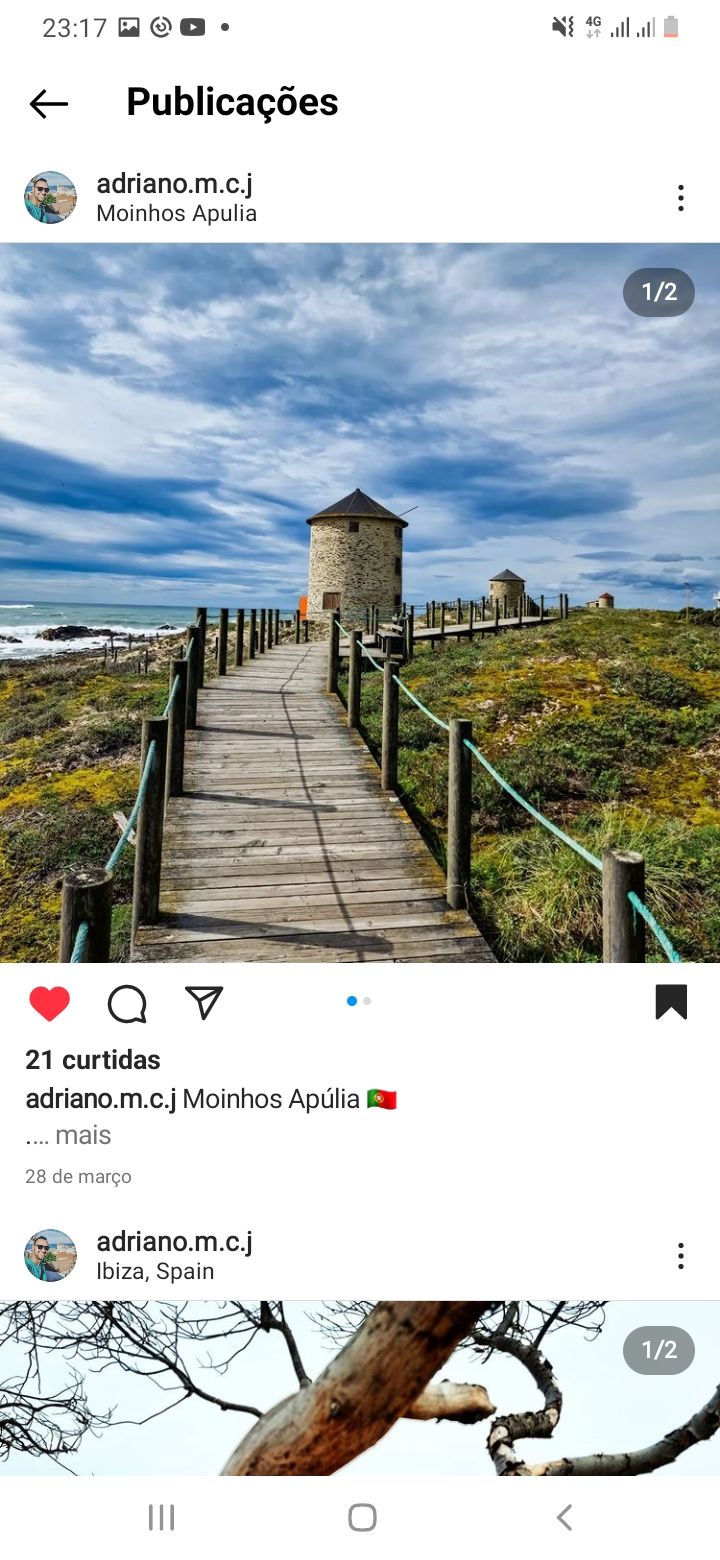Screen dimensions: 720x1560
Task: Open options menu for Ibiza, Spain post
Action: pos(681,1256)
